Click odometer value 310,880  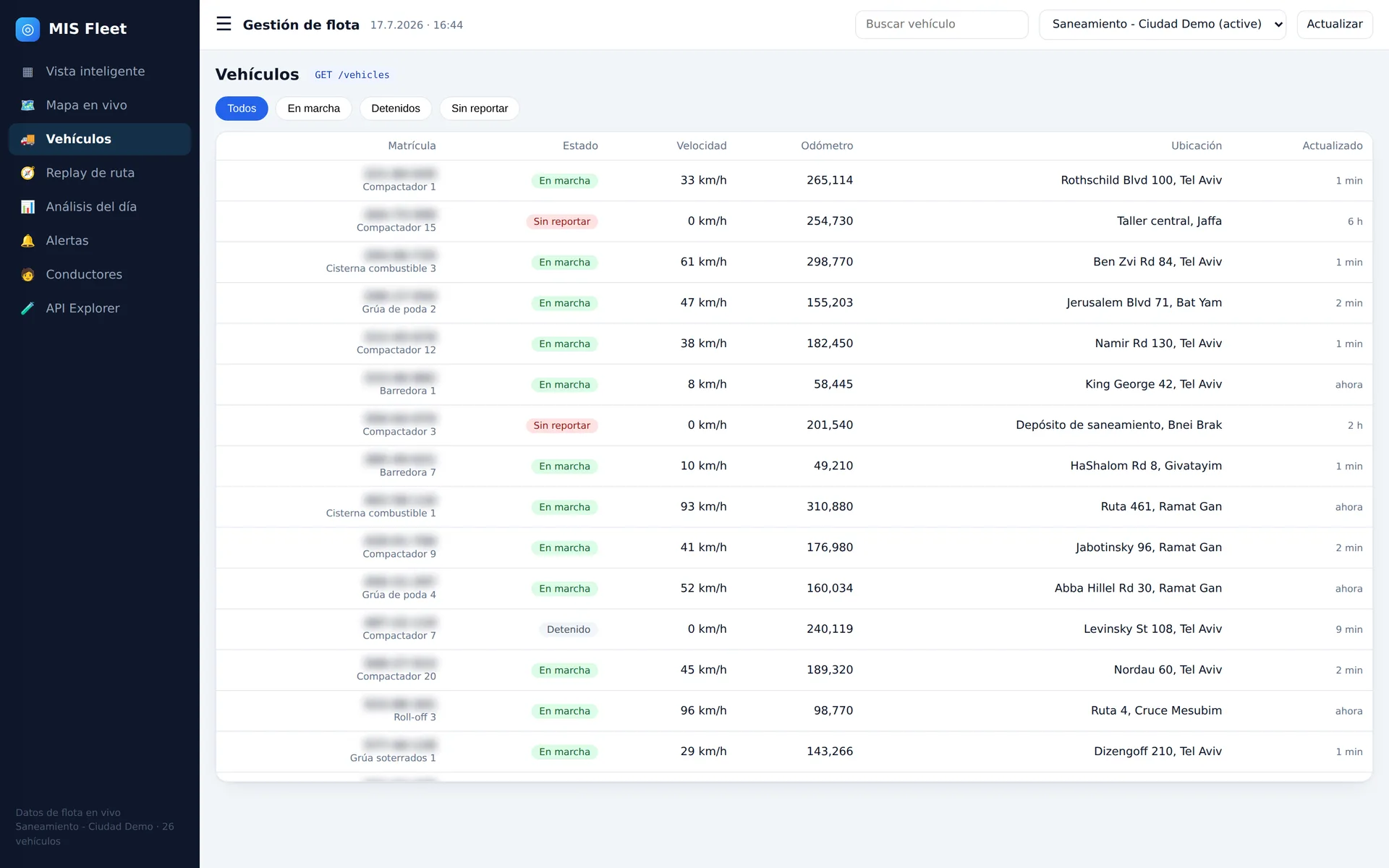coord(830,507)
